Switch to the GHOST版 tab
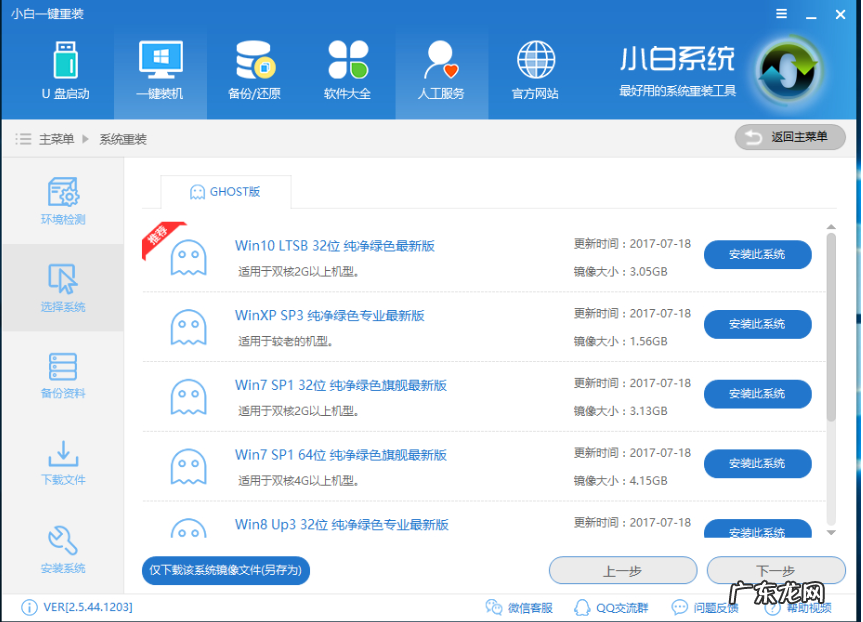This screenshot has height=622, width=863. click(226, 191)
